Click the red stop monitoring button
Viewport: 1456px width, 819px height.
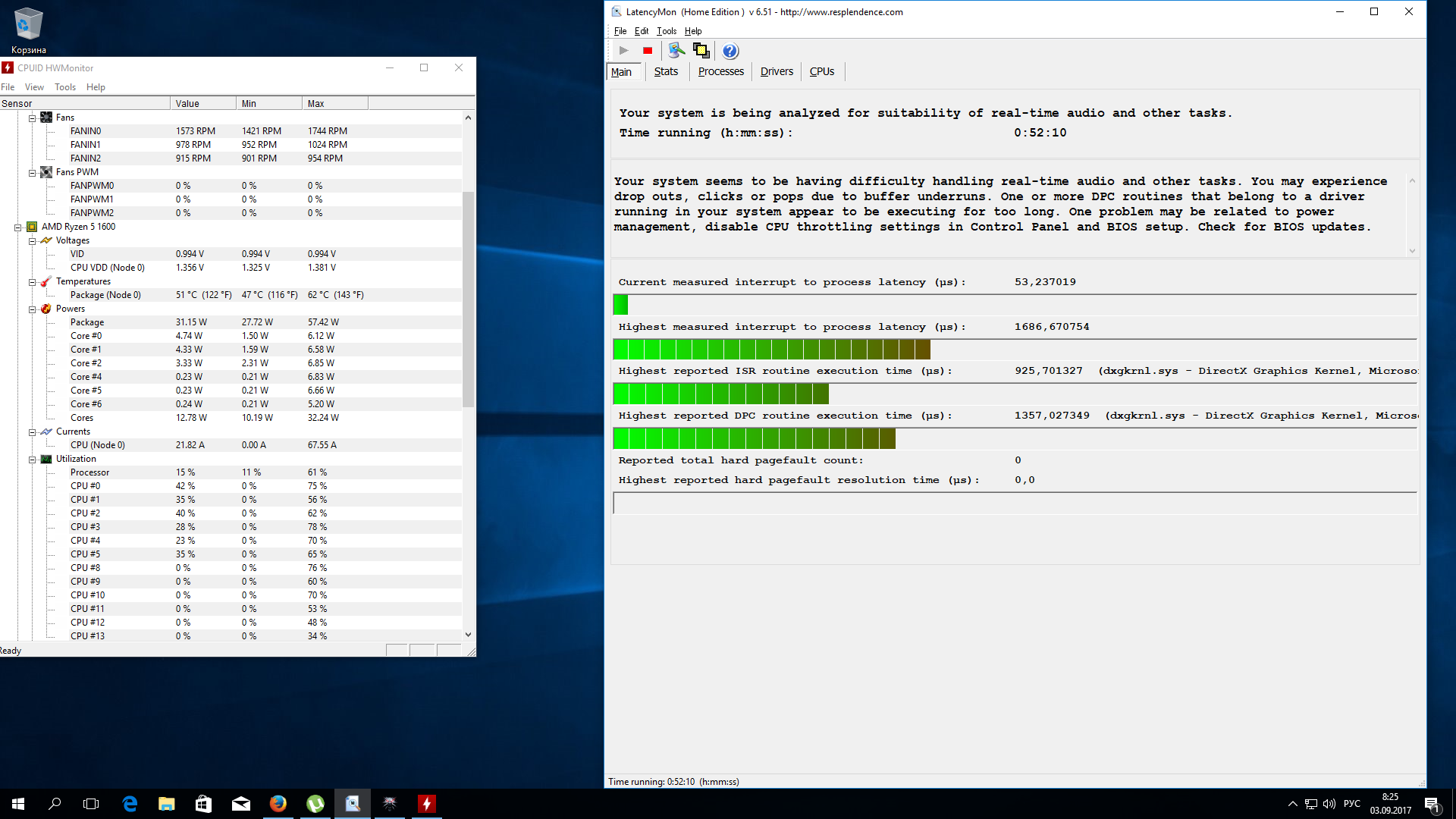tap(648, 51)
